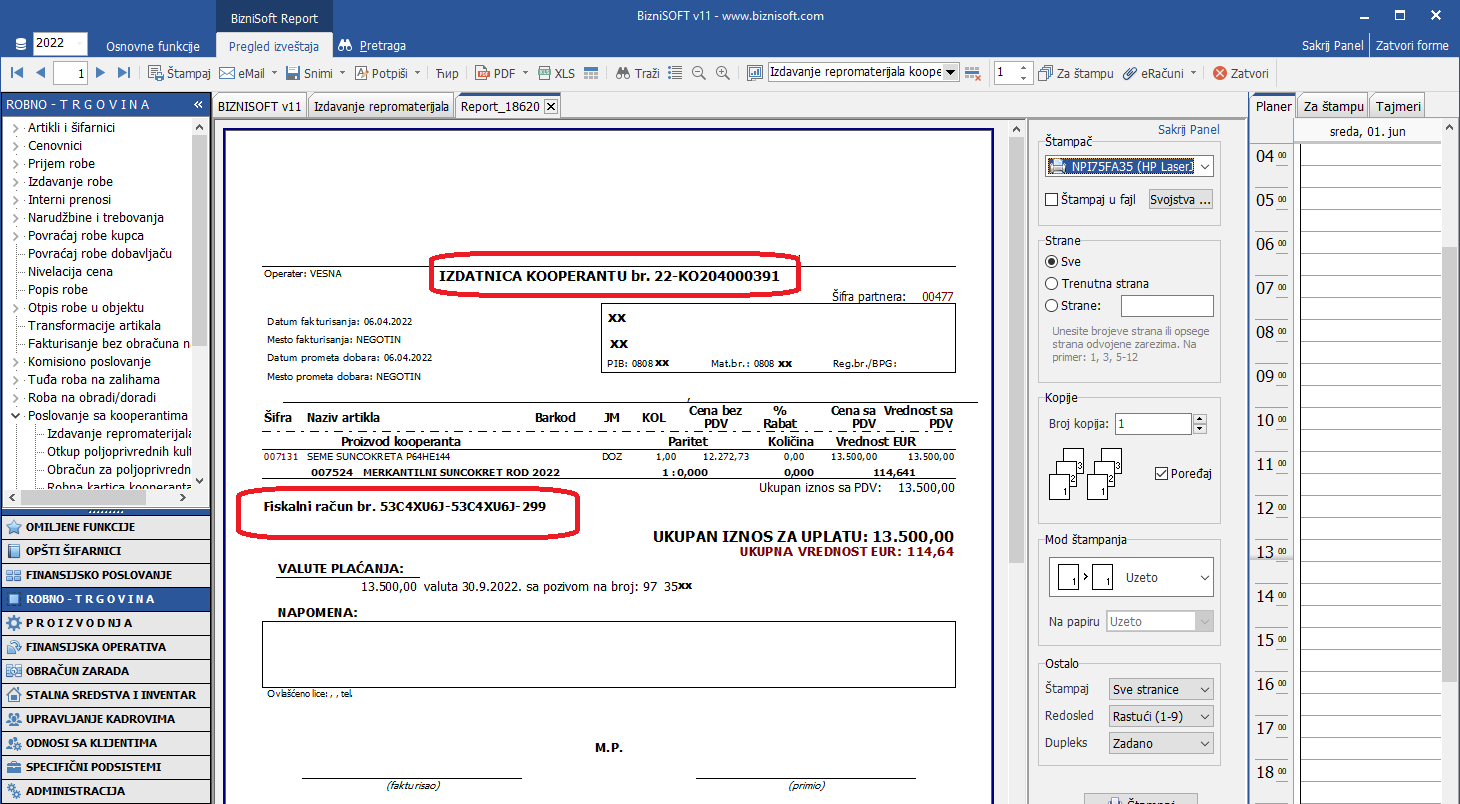
Task: Click the Svojstva printer properties button
Action: [1180, 200]
